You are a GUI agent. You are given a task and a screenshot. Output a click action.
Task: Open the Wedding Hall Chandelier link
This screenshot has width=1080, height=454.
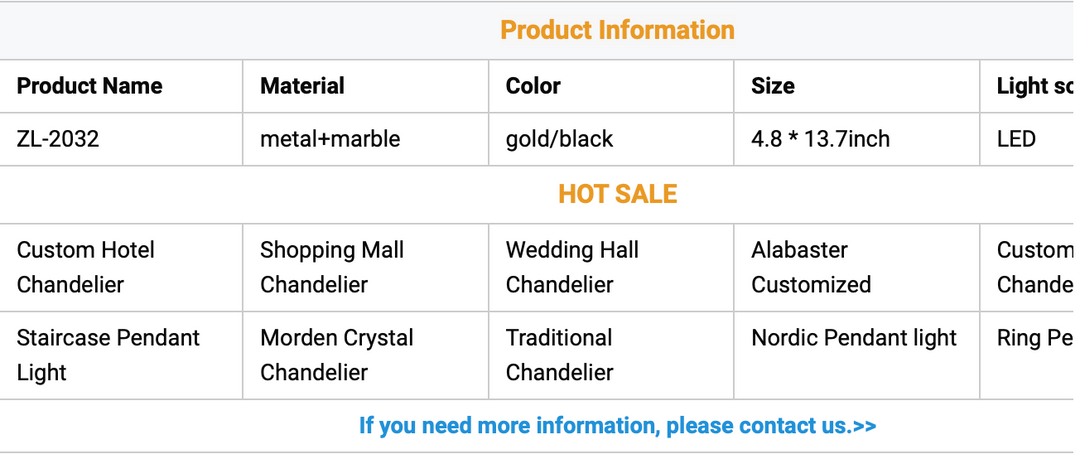point(572,267)
